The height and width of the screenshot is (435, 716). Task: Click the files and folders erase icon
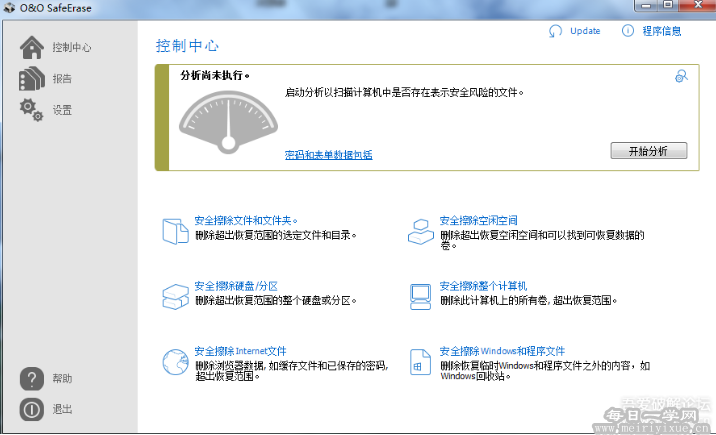tap(175, 231)
